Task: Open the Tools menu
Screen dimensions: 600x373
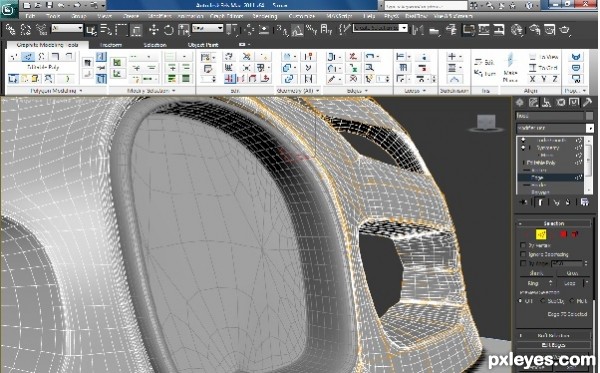Action: (53, 16)
